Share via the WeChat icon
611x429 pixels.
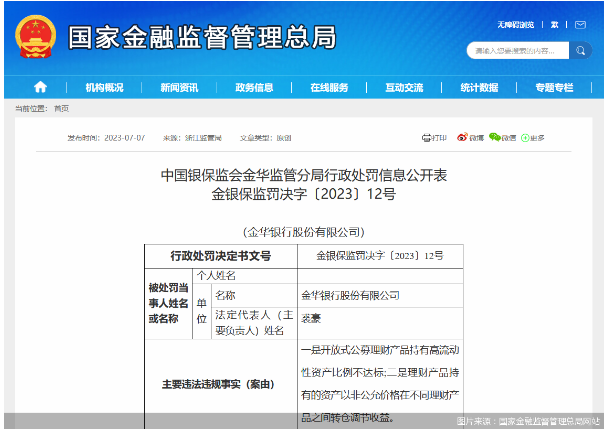(494, 137)
